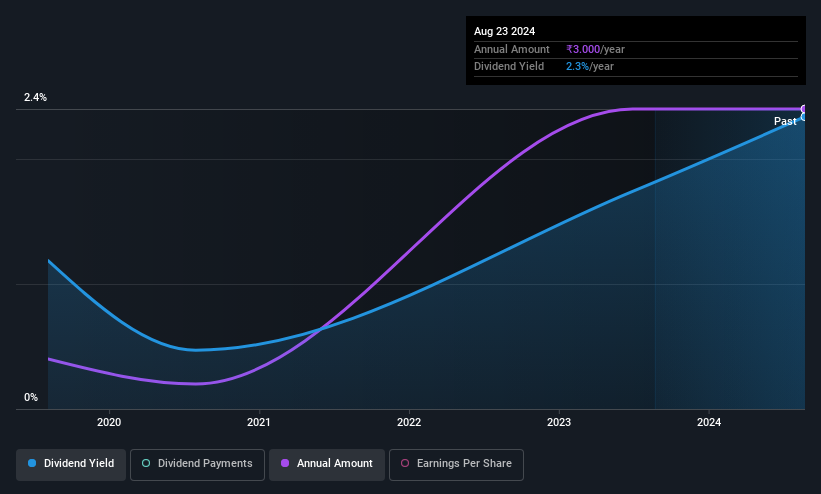Toggle the Annual Amount series
Viewport: 821px width, 494px height.
click(x=327, y=464)
